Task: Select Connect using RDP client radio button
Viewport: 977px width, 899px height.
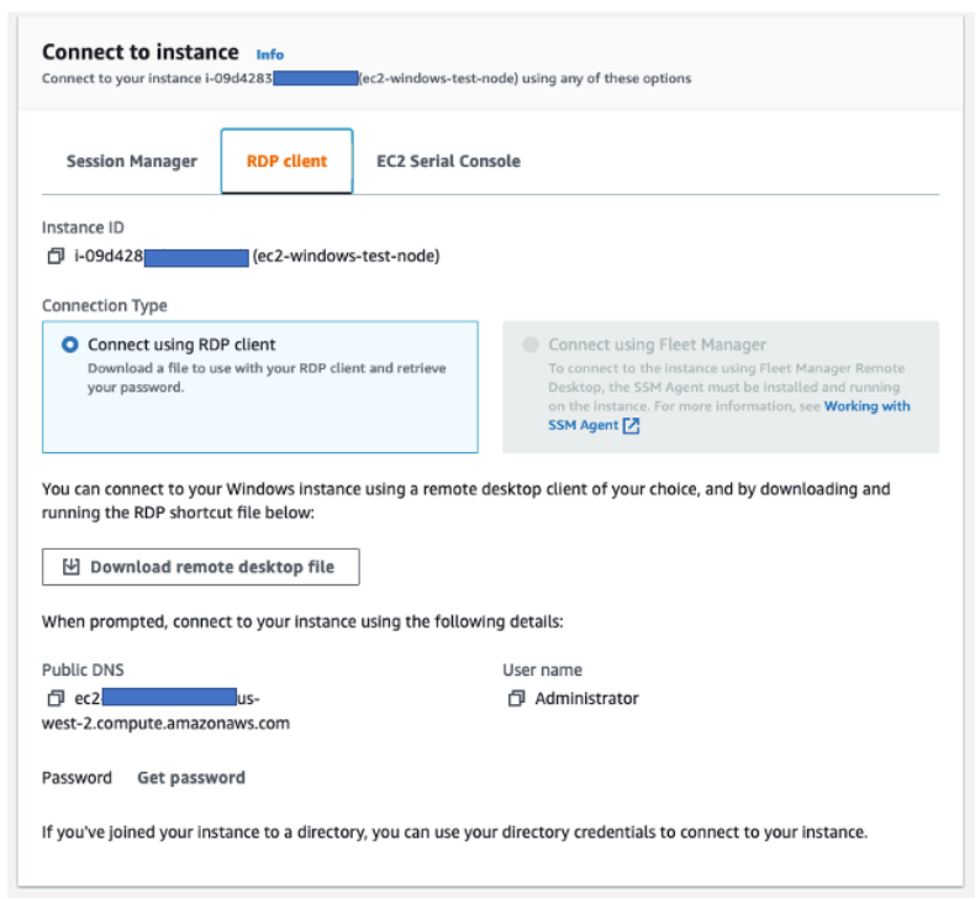Action: [70, 345]
